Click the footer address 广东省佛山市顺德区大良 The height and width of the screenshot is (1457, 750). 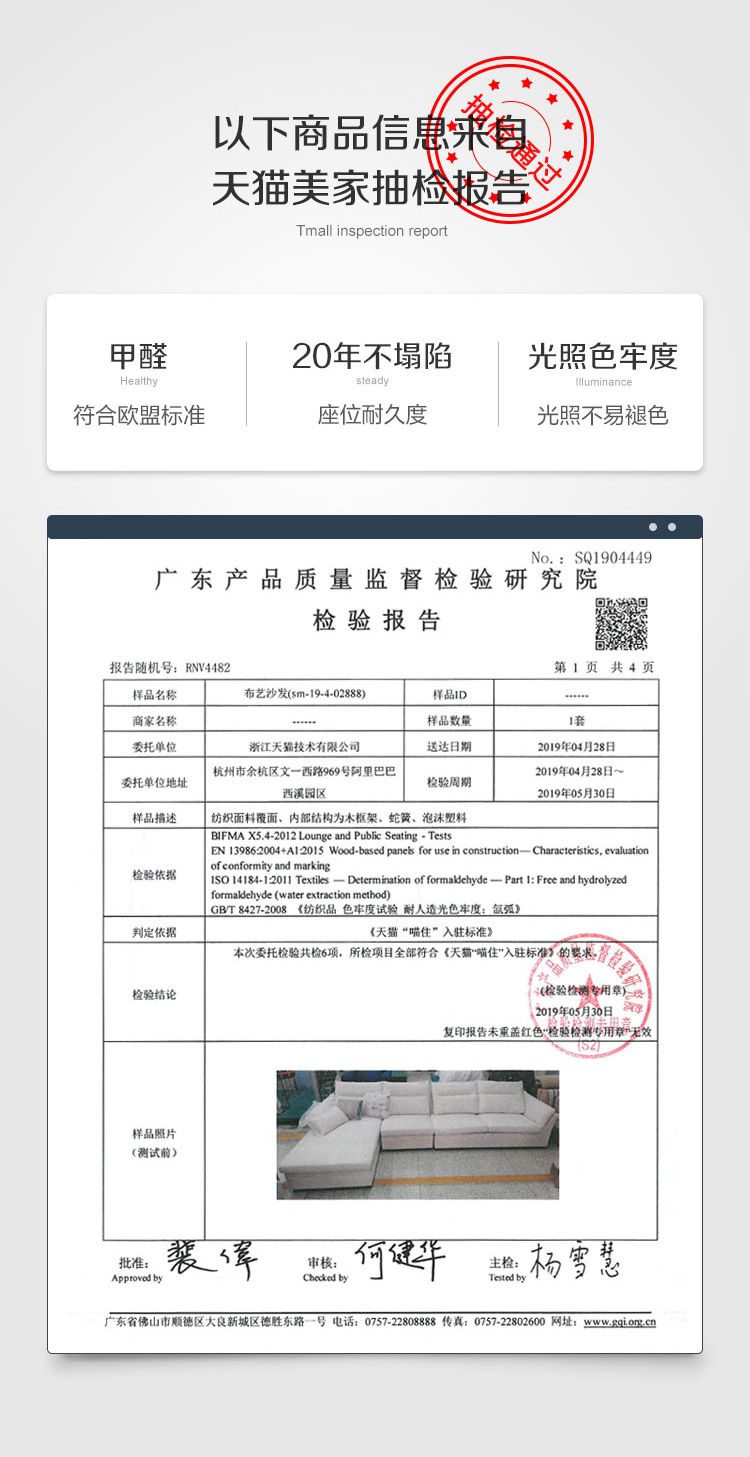(x=215, y=1321)
